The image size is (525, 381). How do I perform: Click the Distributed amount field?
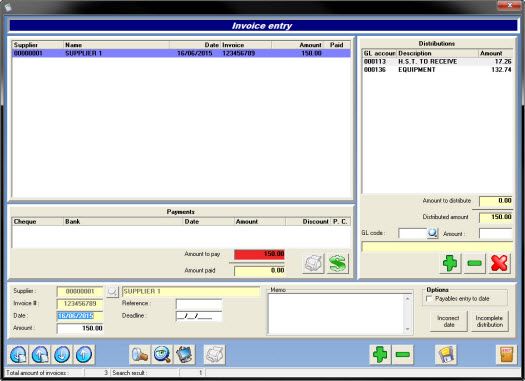[496, 217]
